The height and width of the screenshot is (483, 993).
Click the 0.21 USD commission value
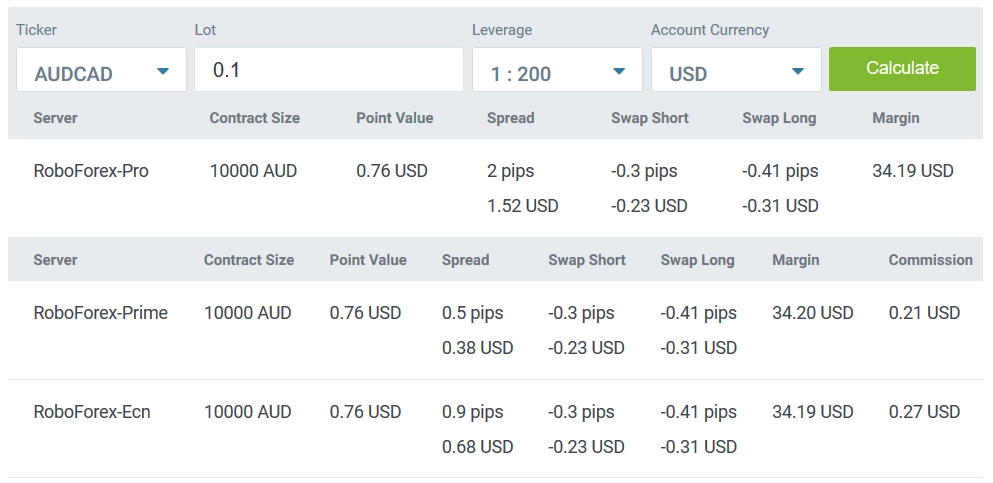click(925, 313)
